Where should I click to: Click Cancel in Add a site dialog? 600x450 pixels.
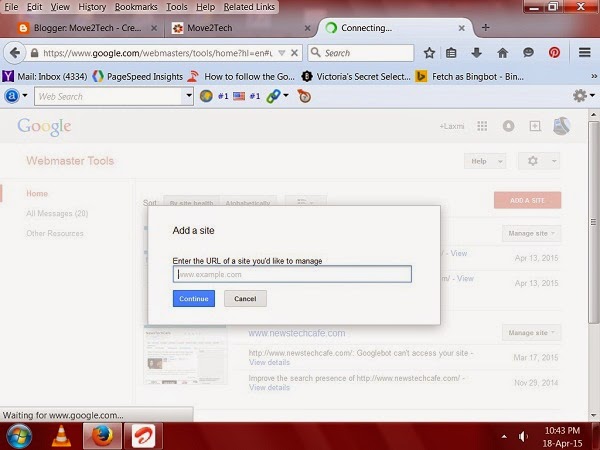coord(245,298)
